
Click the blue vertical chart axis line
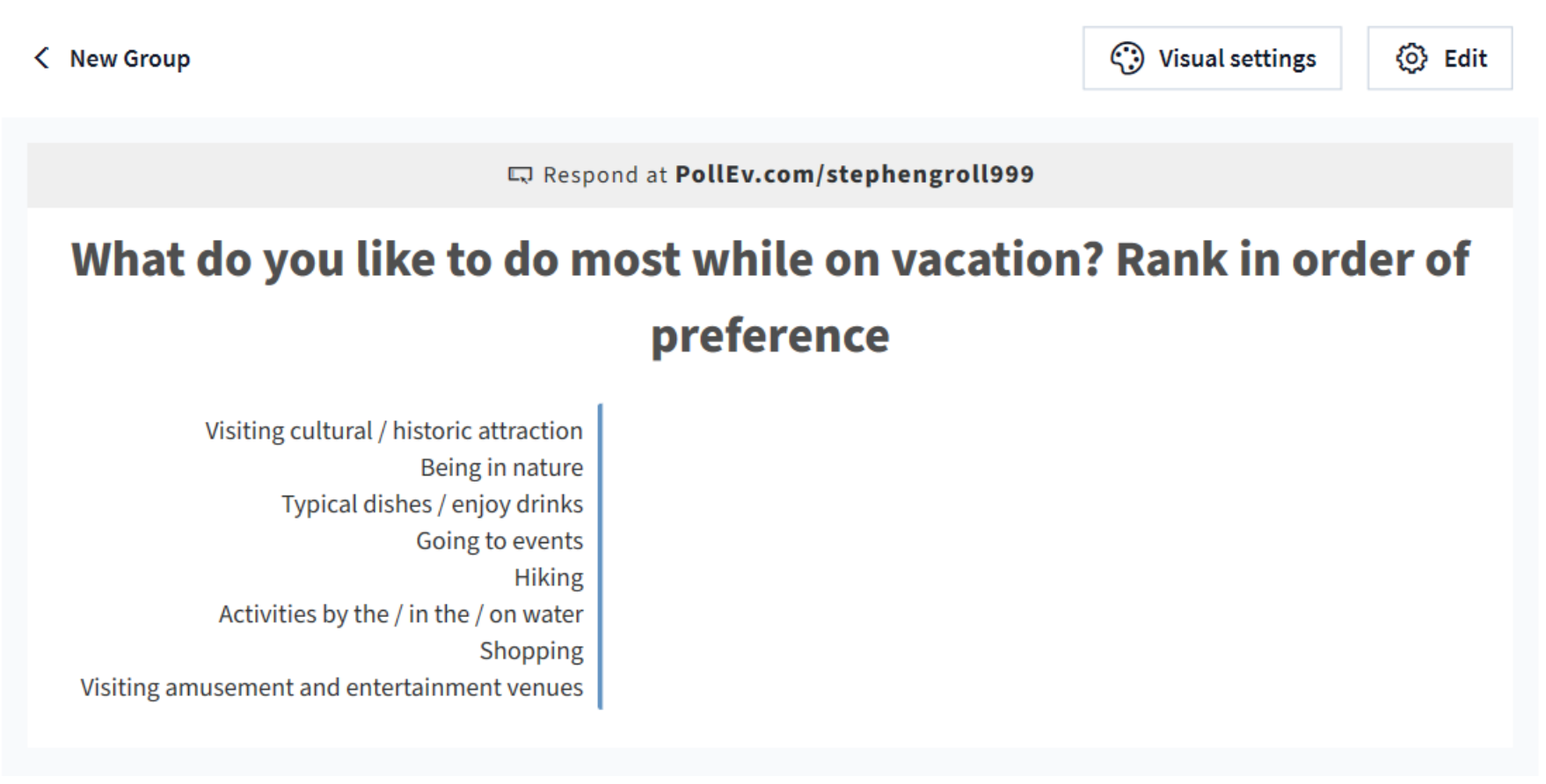click(600, 555)
